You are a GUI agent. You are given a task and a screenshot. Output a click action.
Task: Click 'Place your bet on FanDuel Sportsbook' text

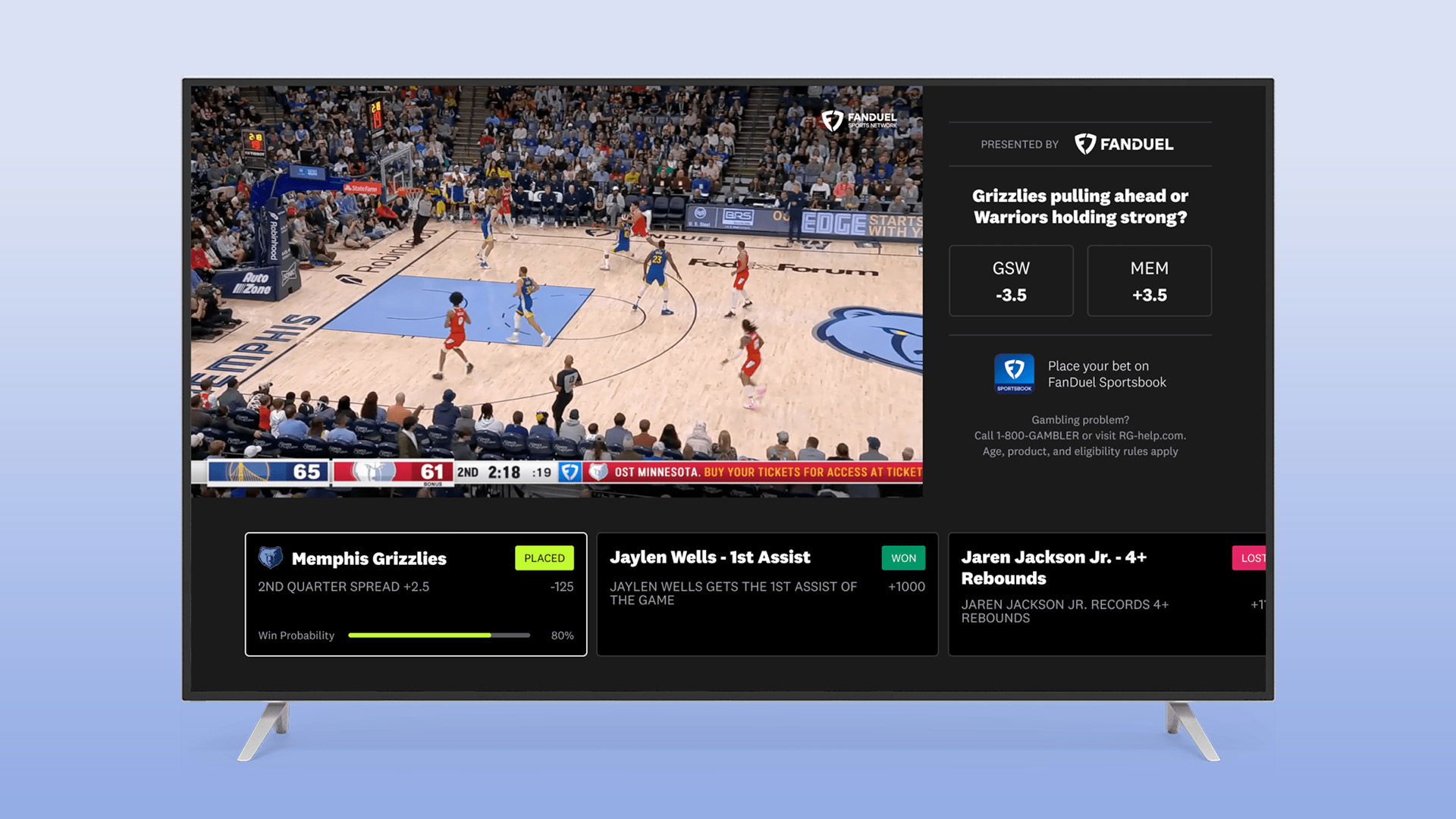coord(1106,374)
